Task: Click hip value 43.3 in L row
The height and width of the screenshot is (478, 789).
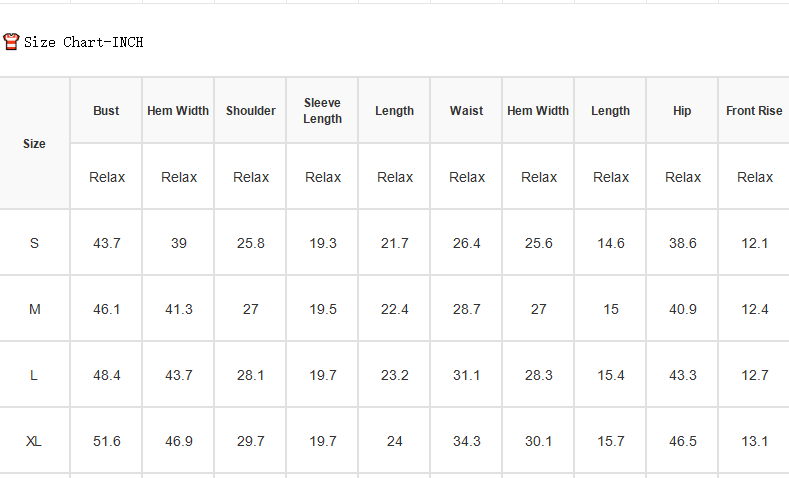Action: (683, 375)
